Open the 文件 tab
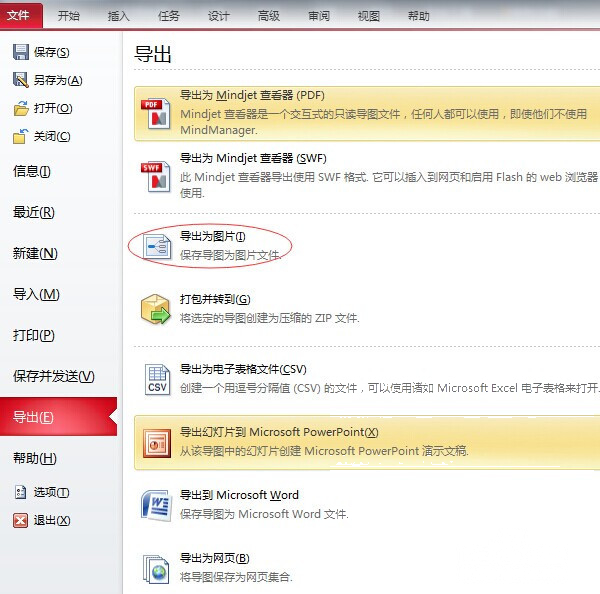Viewport: 600px width, 594px height. tap(19, 15)
